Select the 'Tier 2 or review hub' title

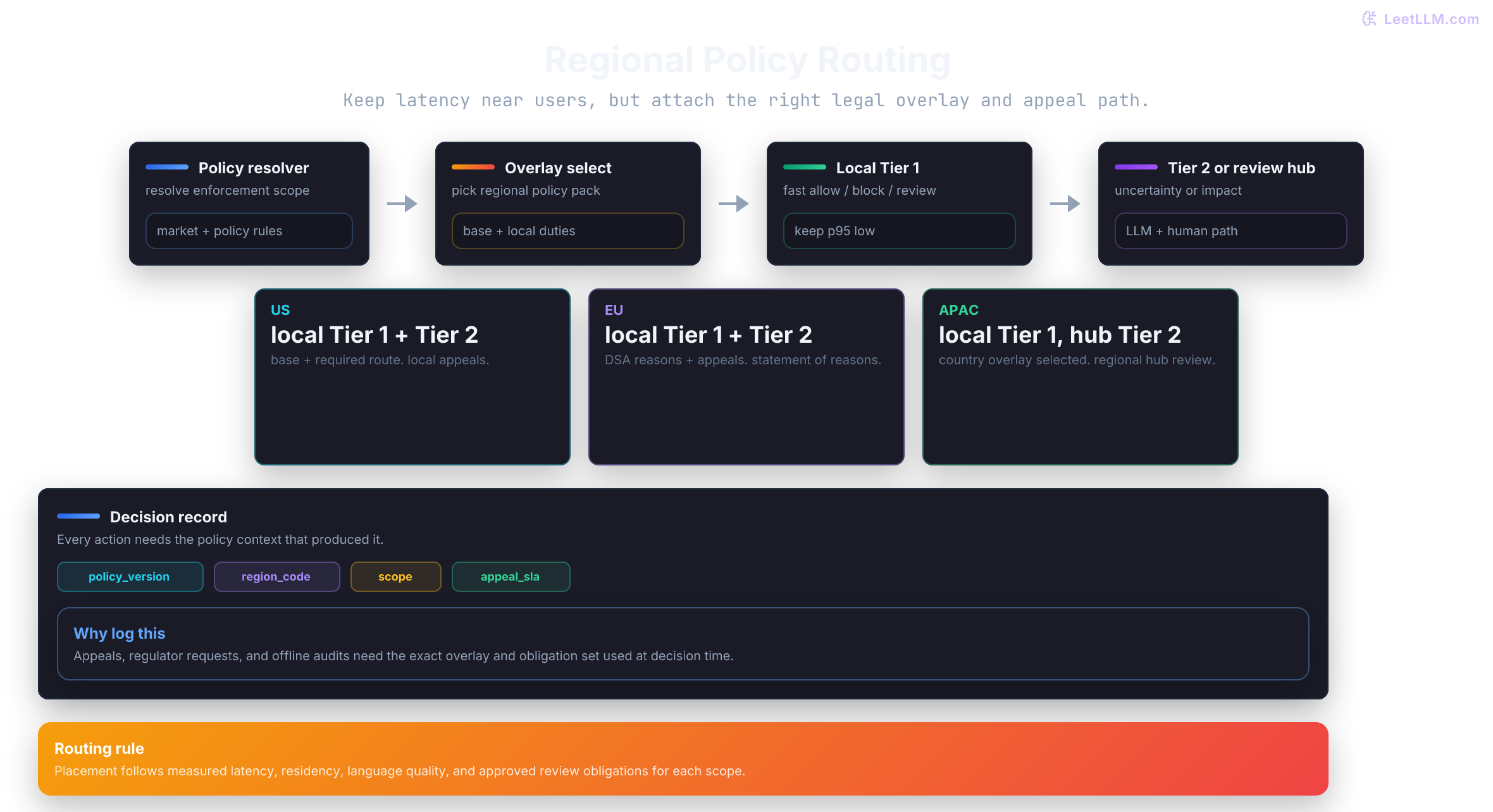[x=1241, y=168]
